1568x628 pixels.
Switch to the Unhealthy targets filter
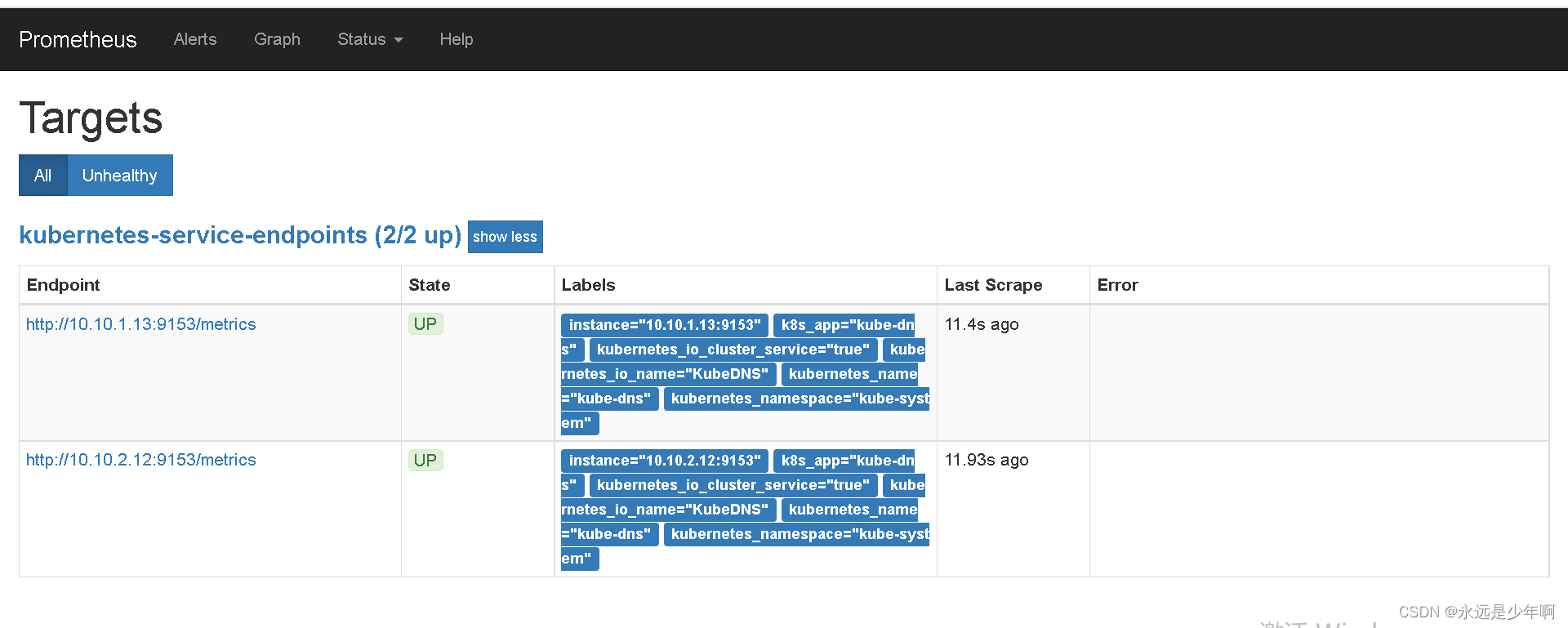[120, 175]
